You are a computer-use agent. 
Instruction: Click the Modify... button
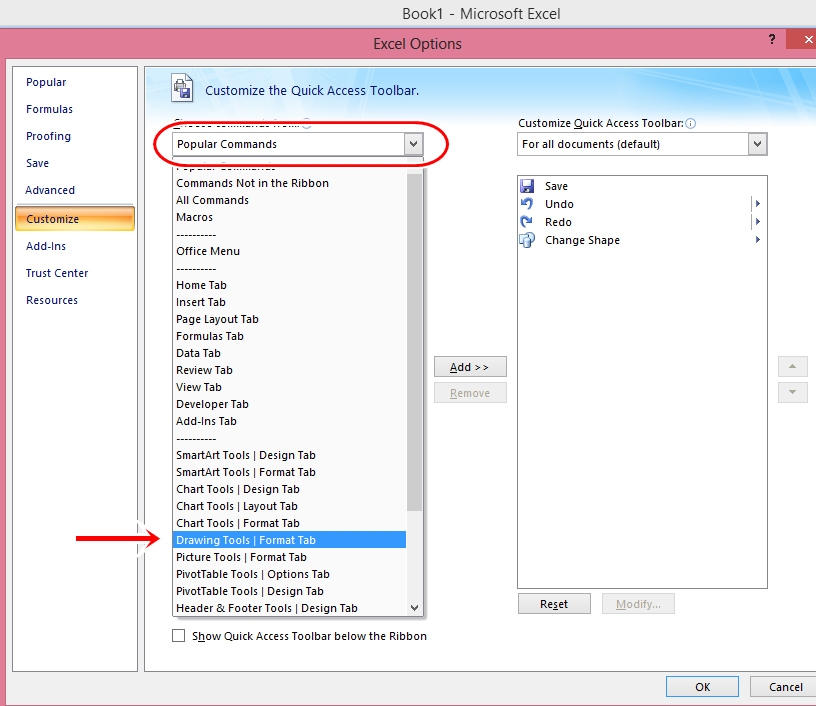638,604
